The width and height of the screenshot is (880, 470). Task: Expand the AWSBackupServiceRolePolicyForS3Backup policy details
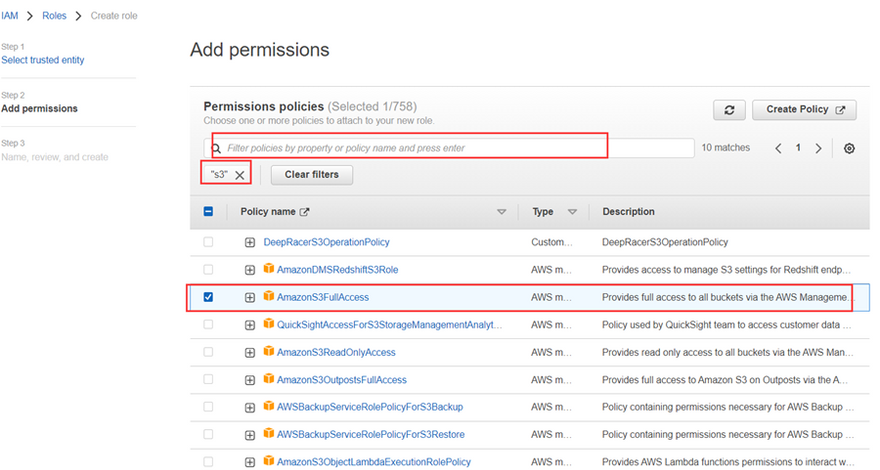point(250,408)
